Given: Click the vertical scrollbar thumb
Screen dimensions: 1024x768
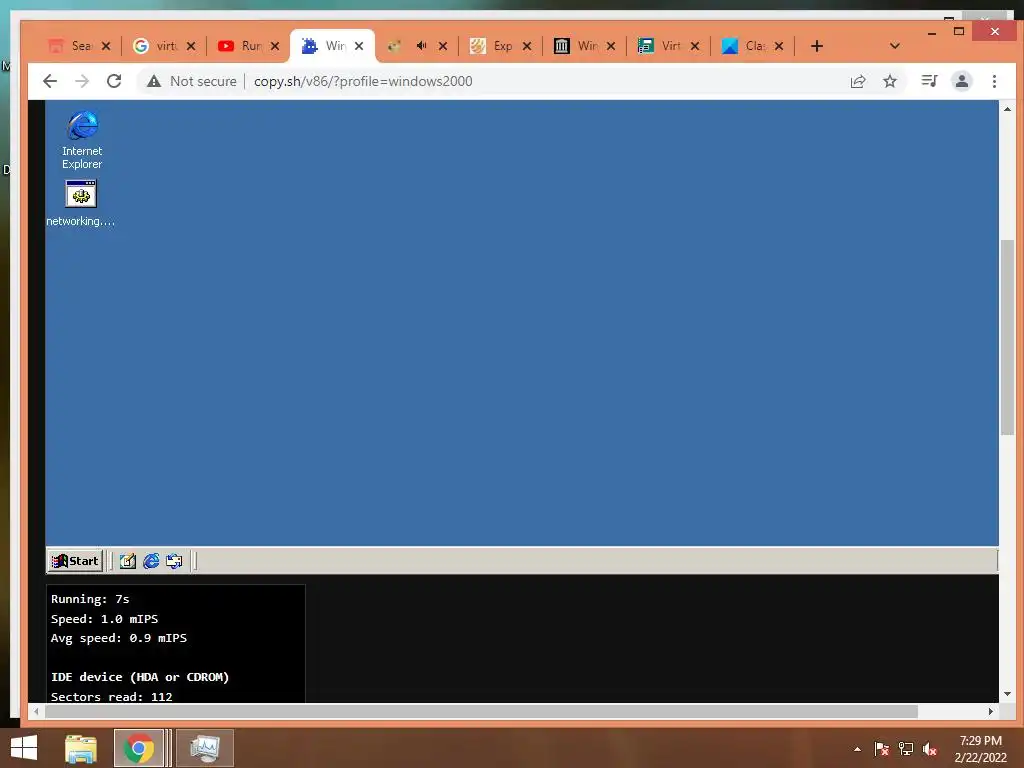Looking at the screenshot, I should 1007,337.
